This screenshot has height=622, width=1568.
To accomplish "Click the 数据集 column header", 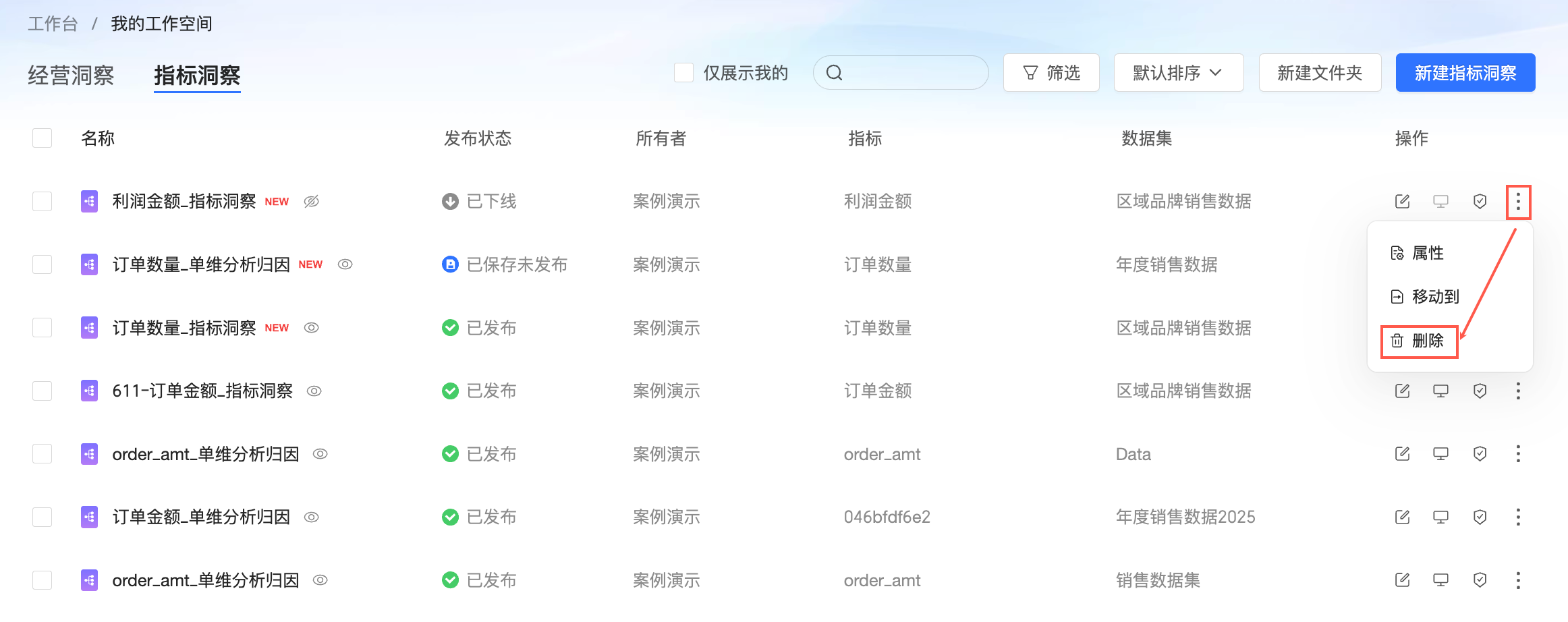I will click(1146, 138).
